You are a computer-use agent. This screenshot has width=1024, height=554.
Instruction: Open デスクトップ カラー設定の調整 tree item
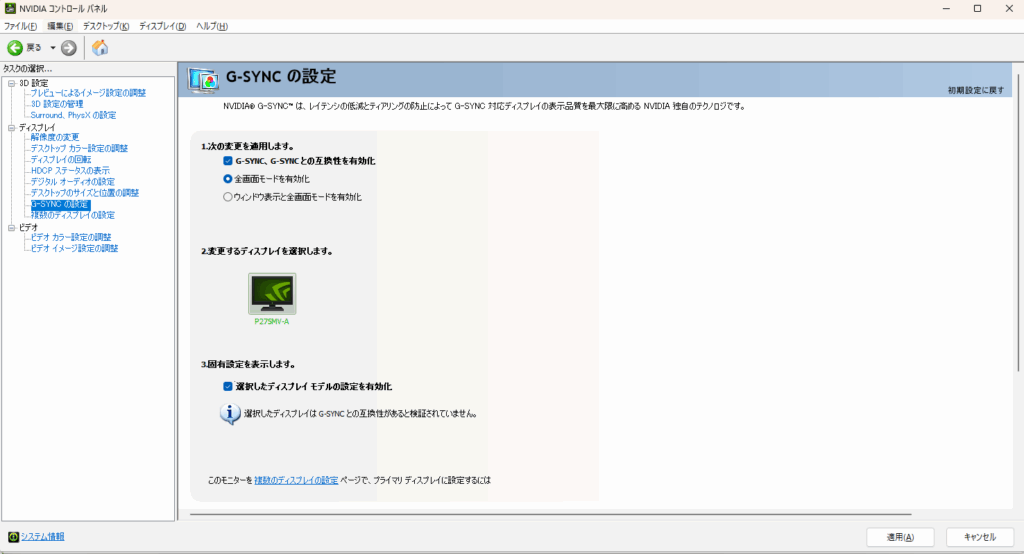79,148
